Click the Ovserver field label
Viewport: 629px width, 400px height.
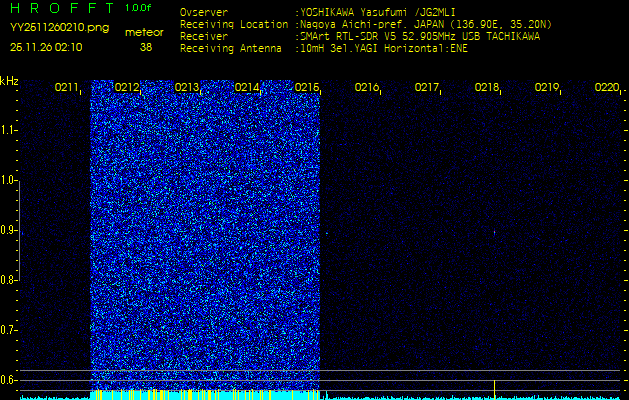pos(204,12)
